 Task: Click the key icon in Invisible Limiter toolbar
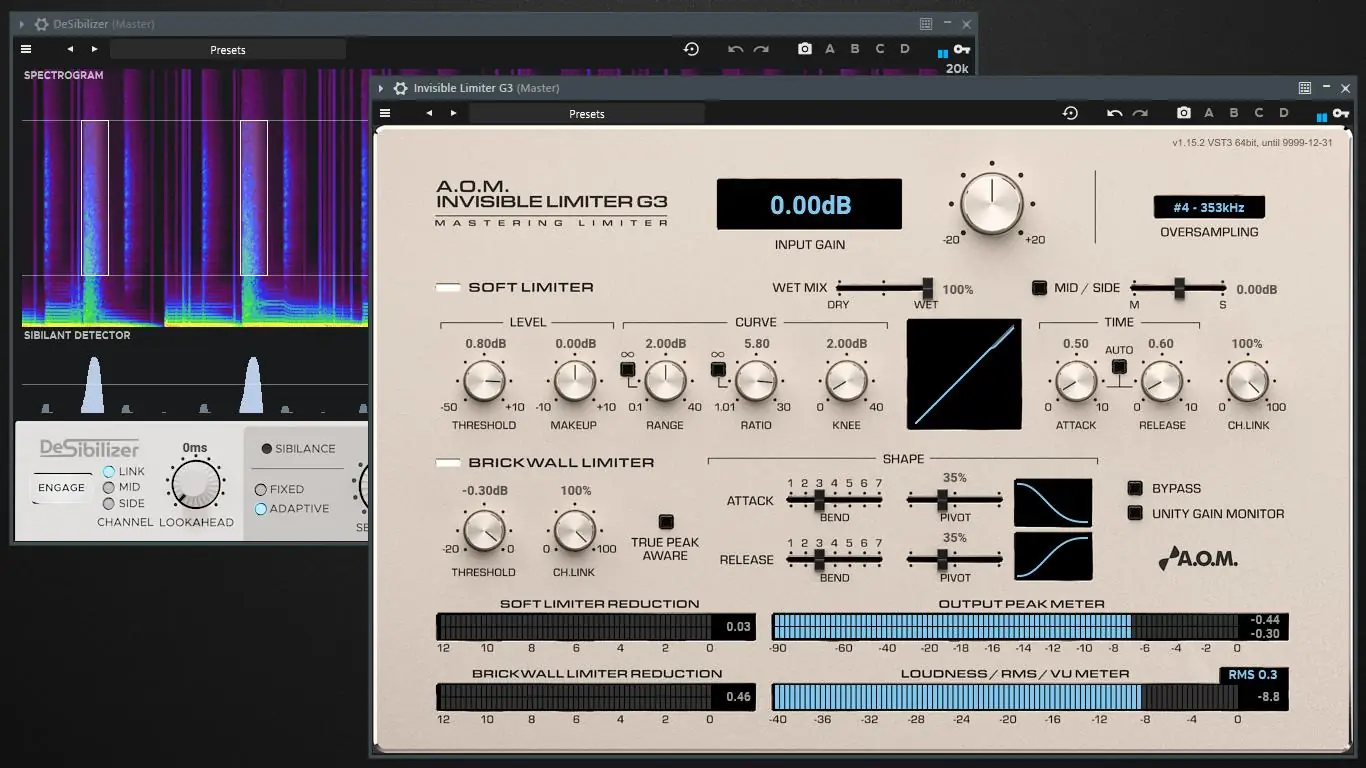[1340, 114]
